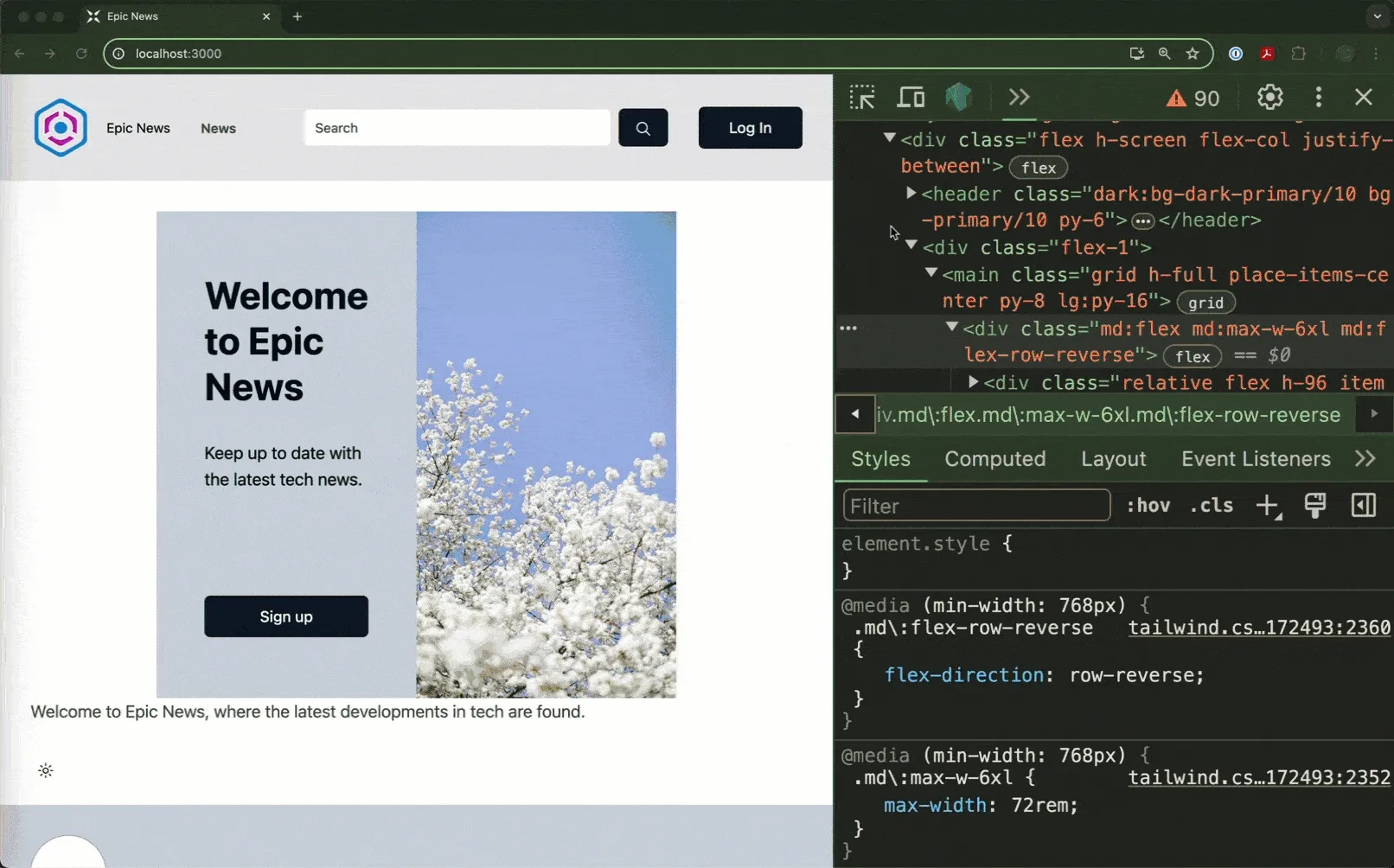Expand the header element node
The width and height of the screenshot is (1394, 868).
[911, 193]
